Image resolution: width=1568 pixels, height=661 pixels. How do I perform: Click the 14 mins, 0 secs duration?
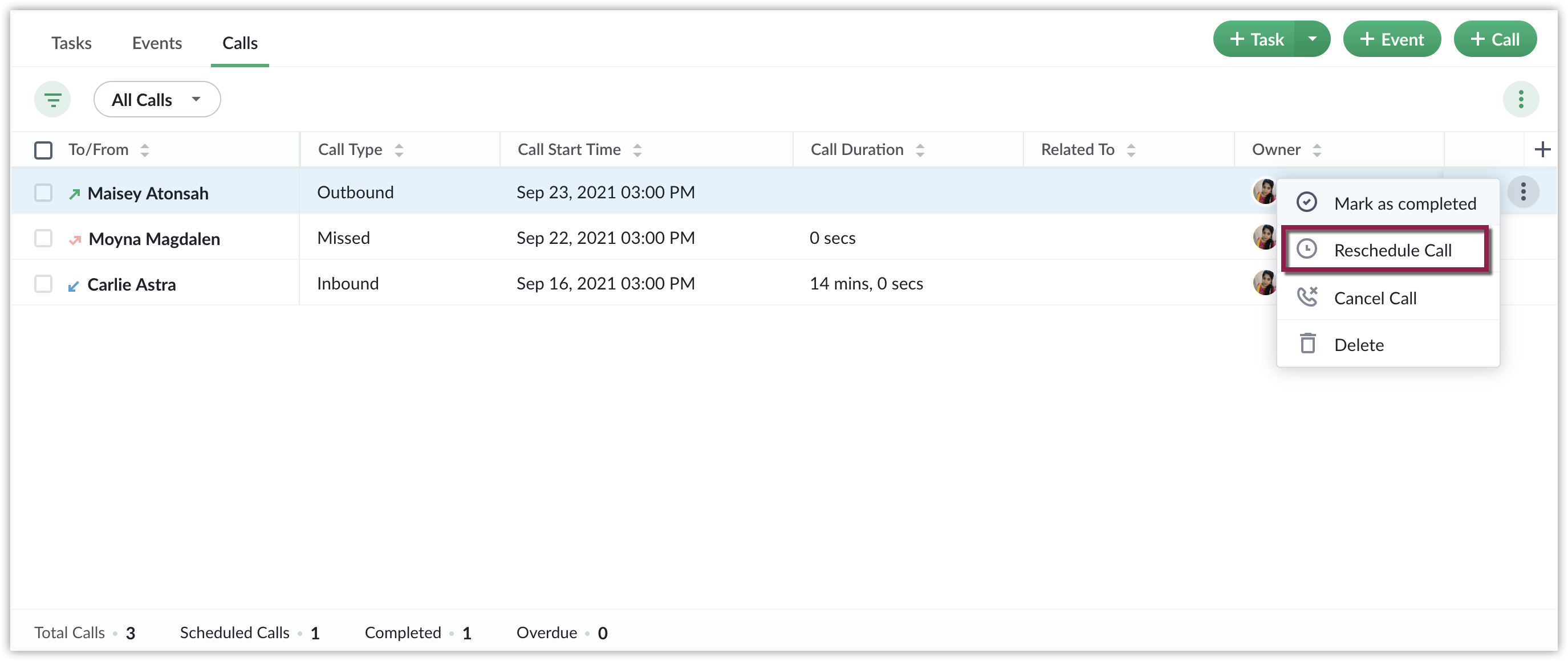(x=866, y=283)
